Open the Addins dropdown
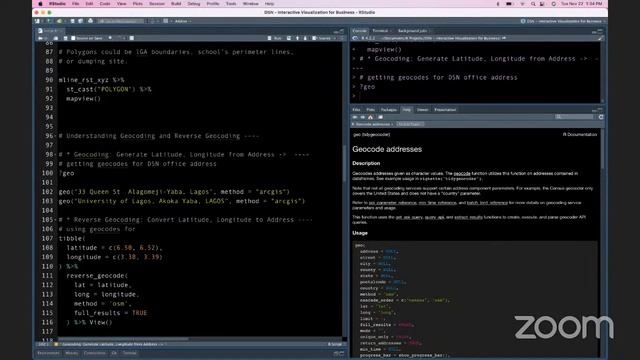 182,21
